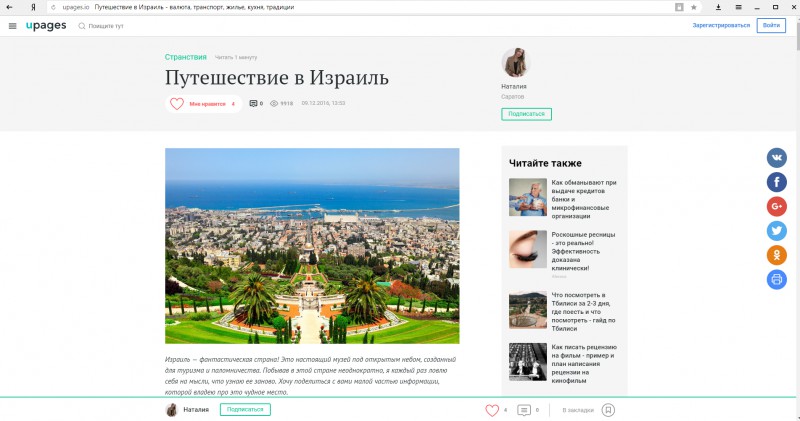The height and width of the screenshot is (421, 800).
Task: Open the Tbilisi guide thumbnail
Action: pos(528,310)
